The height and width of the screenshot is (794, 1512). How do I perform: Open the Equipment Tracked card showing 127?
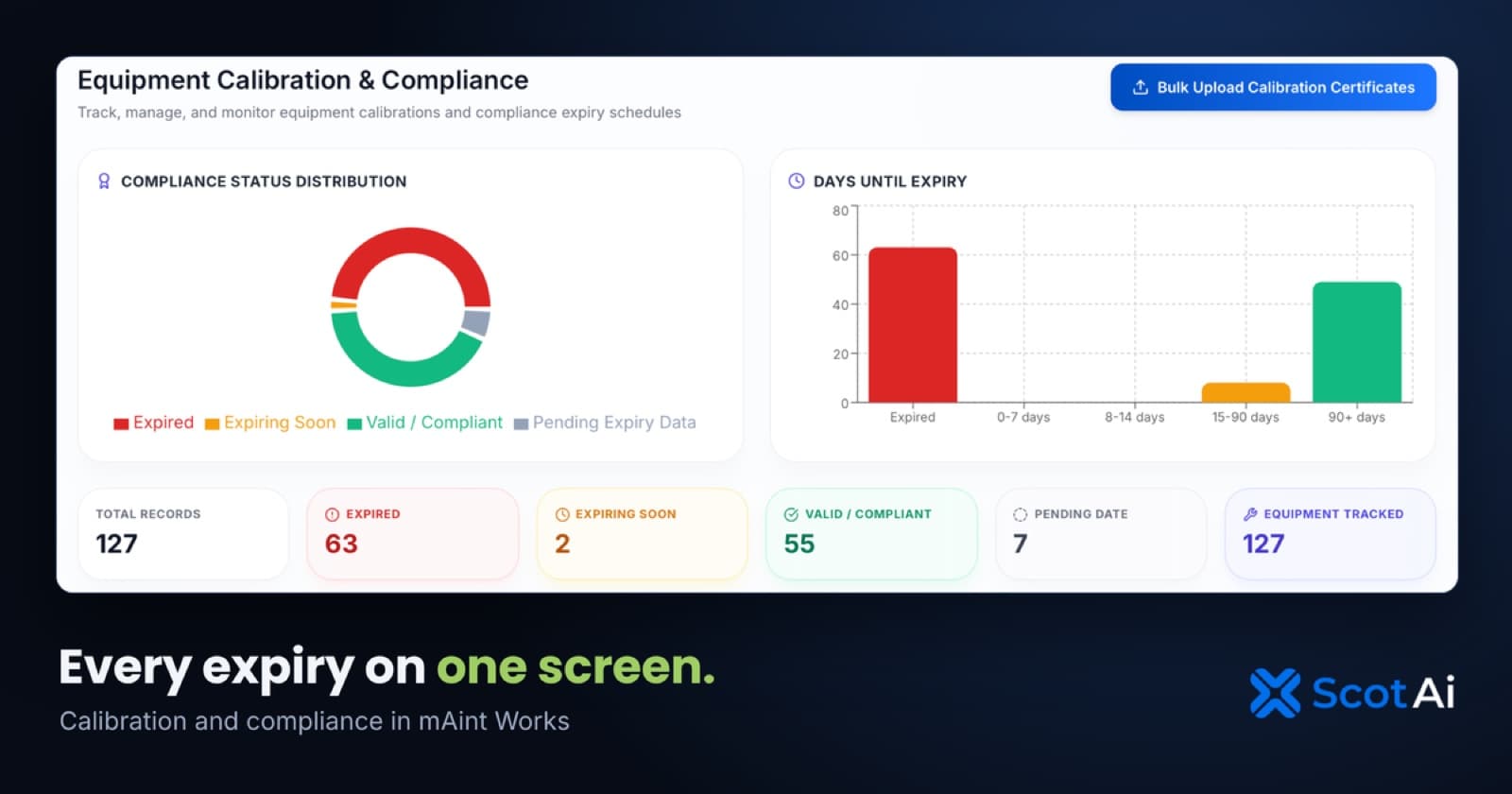point(1331,533)
